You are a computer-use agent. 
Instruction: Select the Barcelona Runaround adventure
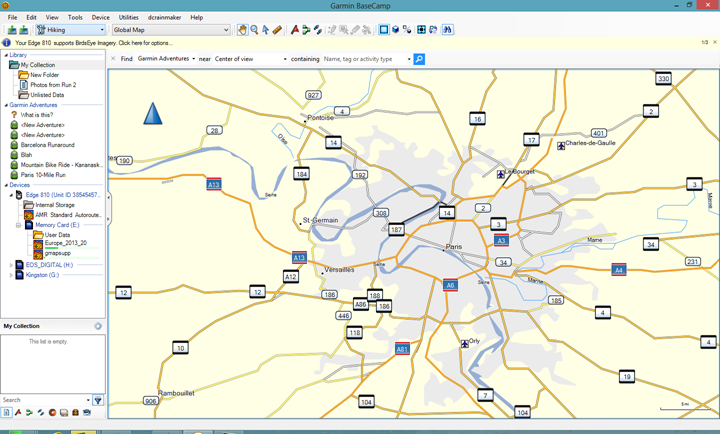pos(47,145)
